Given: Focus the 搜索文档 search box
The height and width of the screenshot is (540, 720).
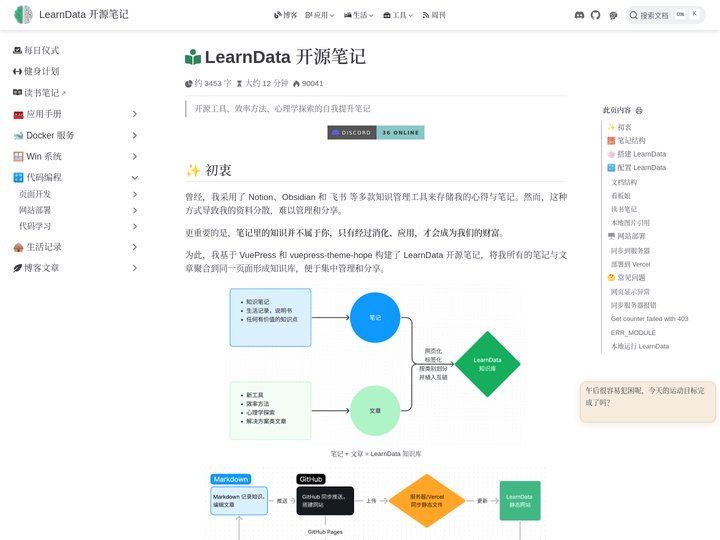Looking at the screenshot, I should tap(665, 15).
